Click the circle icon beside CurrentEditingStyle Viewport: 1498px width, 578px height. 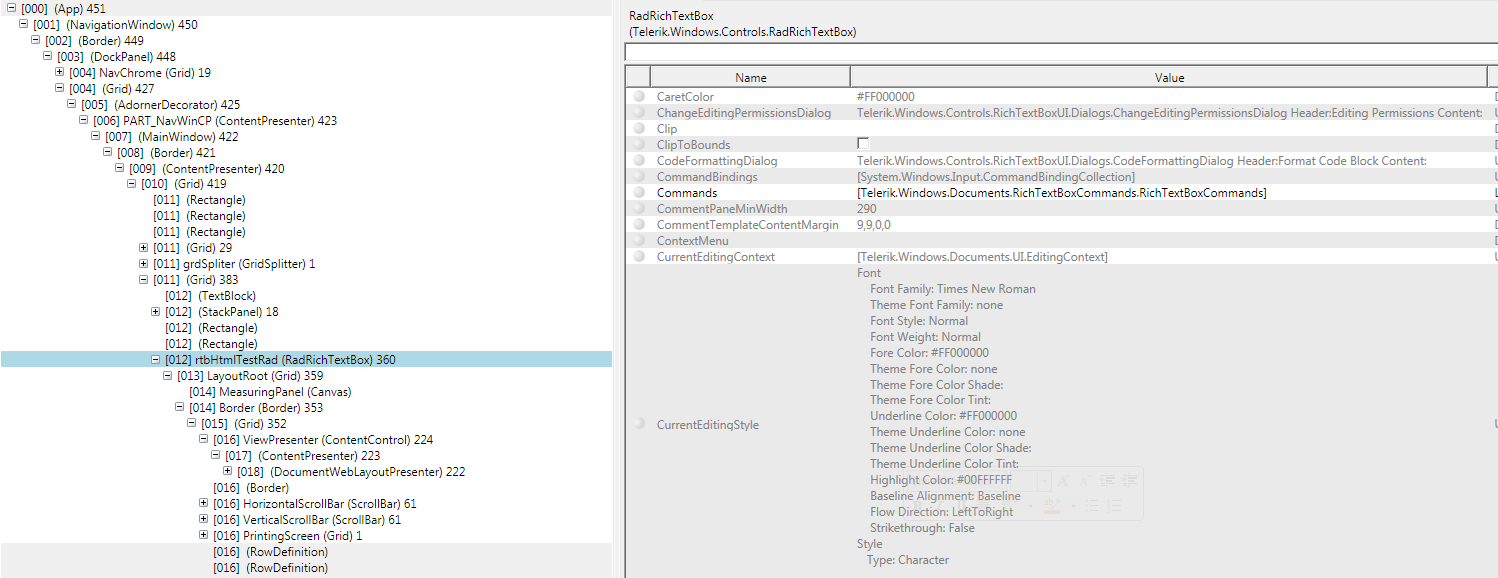pyautogui.click(x=638, y=425)
